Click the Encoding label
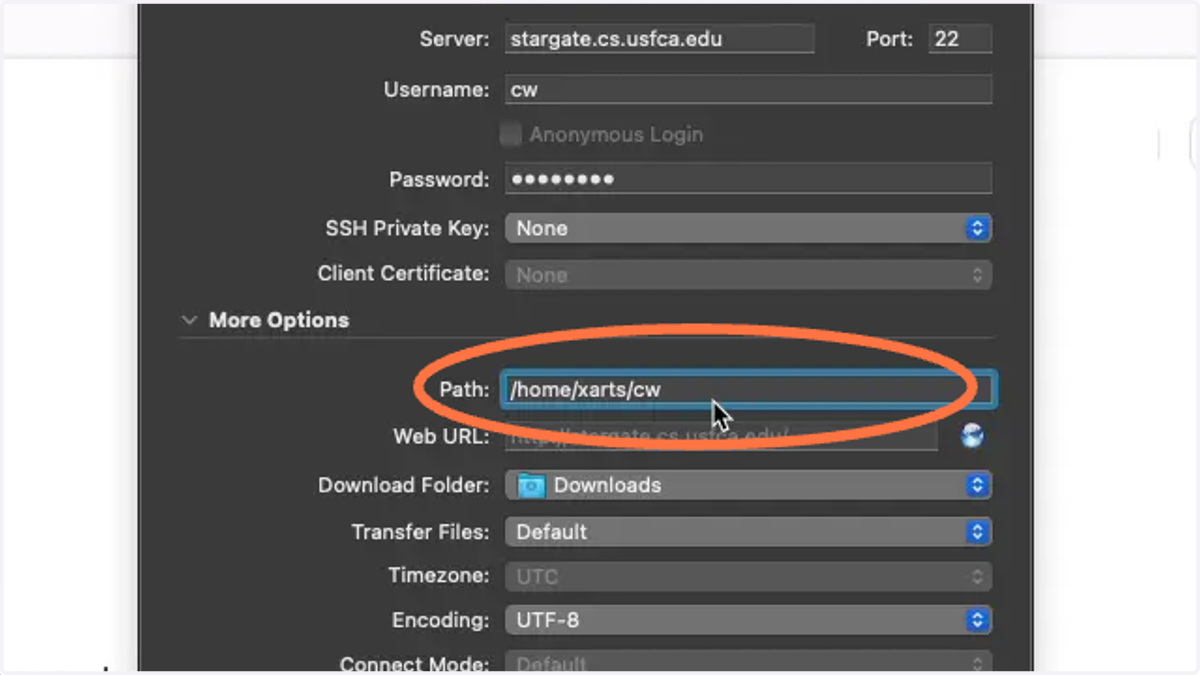 (x=441, y=621)
